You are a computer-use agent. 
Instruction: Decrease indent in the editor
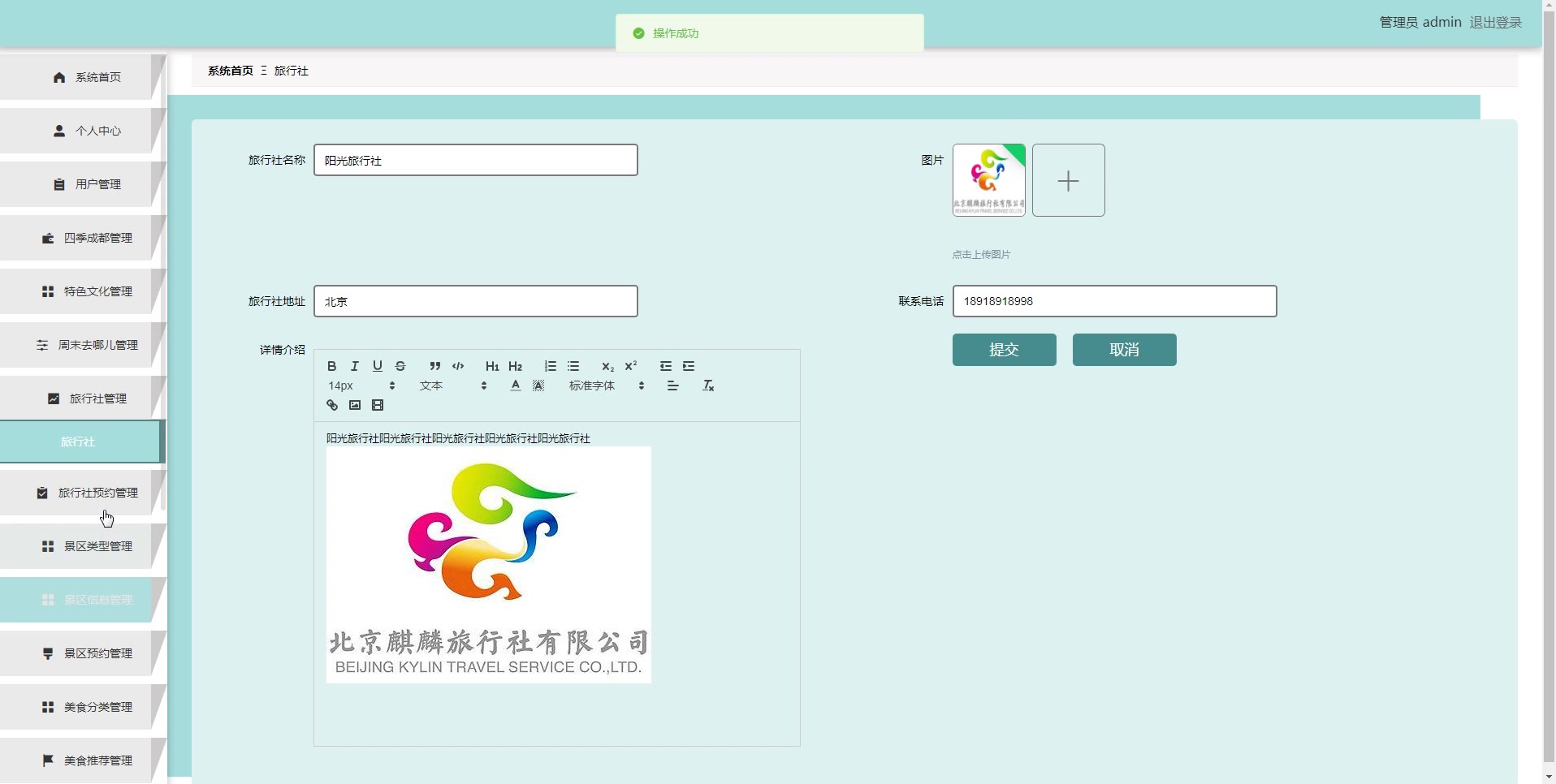[666, 366]
